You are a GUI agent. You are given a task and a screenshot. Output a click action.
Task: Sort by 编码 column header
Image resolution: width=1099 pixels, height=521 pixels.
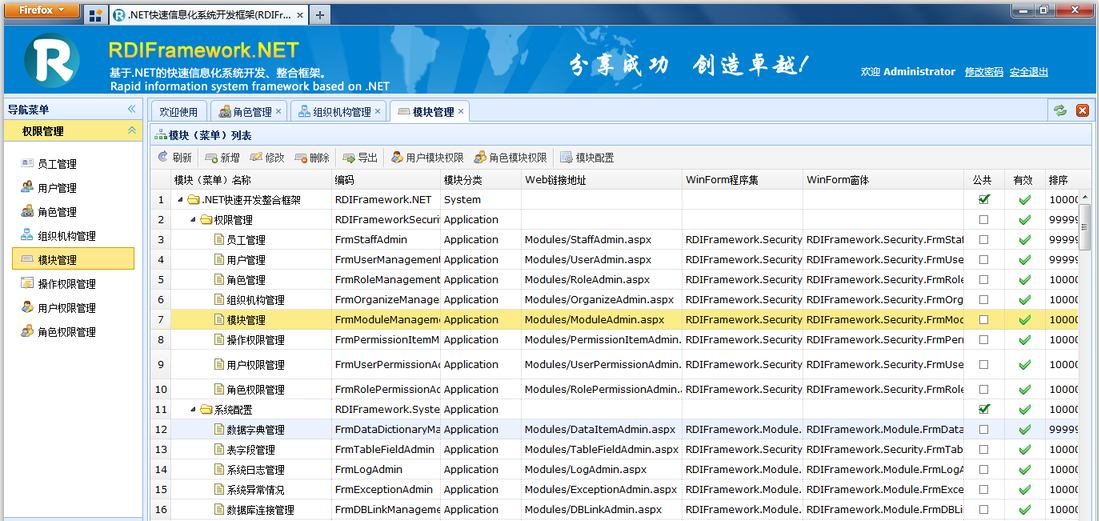(x=386, y=180)
